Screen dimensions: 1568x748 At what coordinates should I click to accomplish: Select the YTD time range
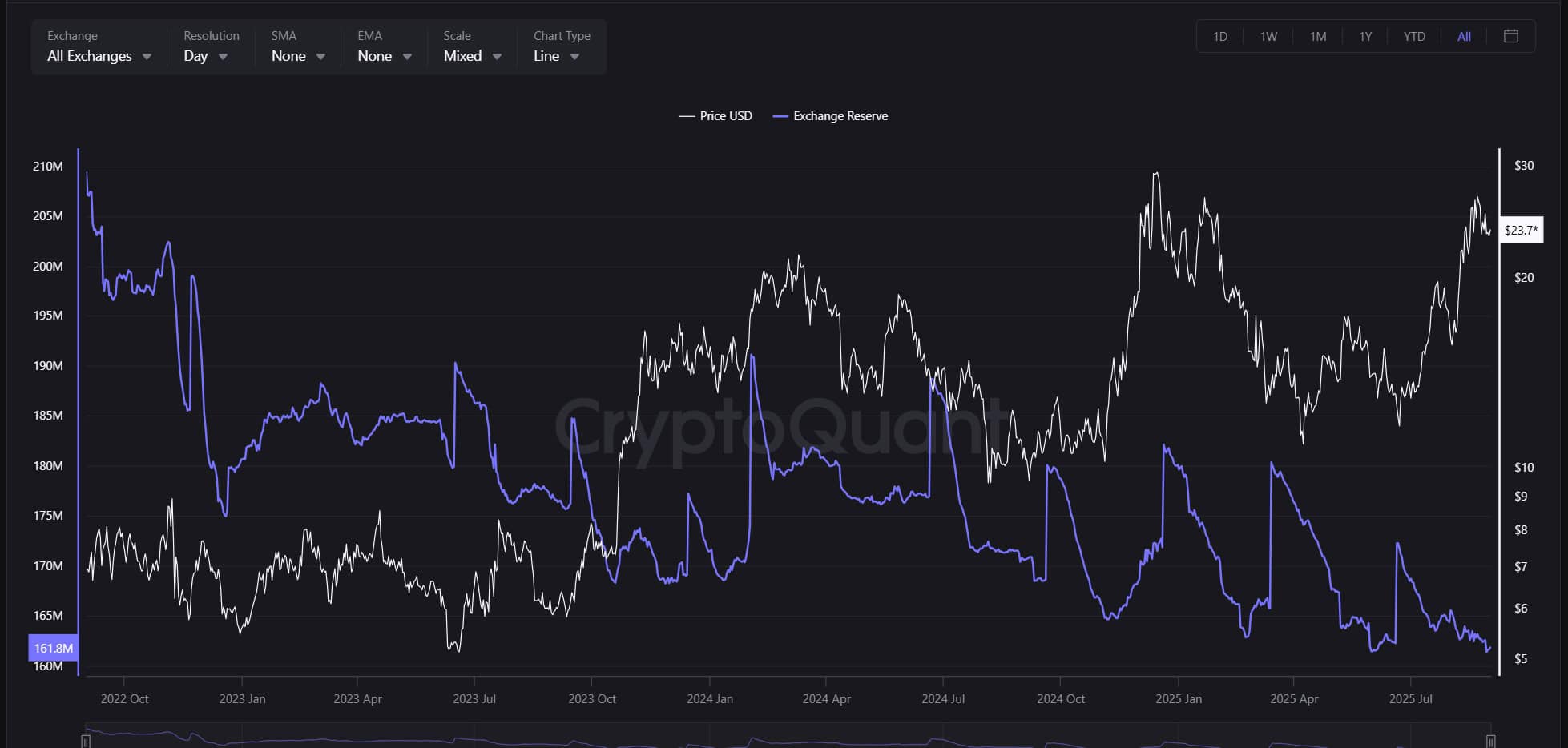click(x=1414, y=37)
